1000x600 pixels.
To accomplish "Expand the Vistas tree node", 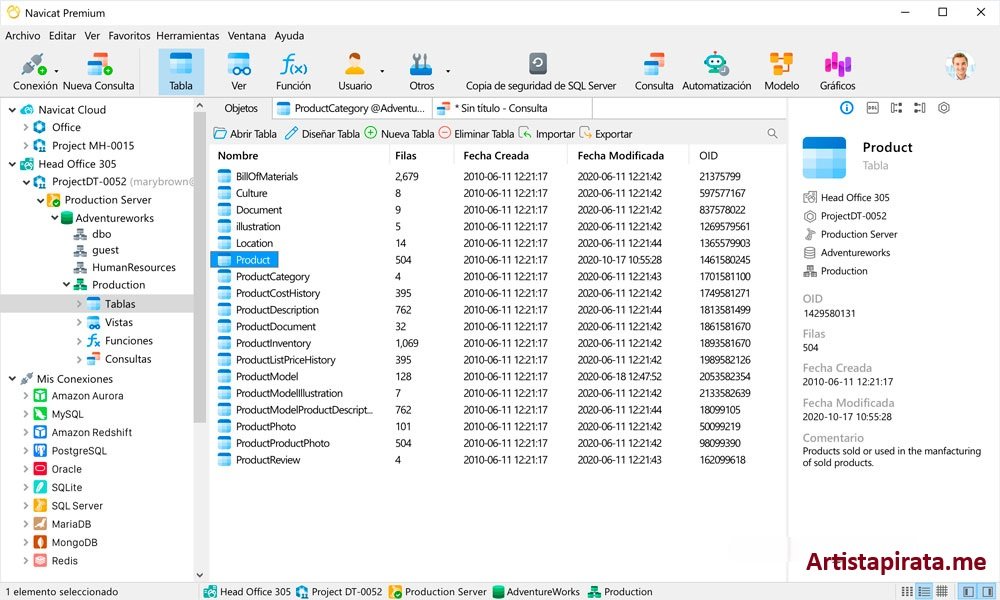I will 80,323.
